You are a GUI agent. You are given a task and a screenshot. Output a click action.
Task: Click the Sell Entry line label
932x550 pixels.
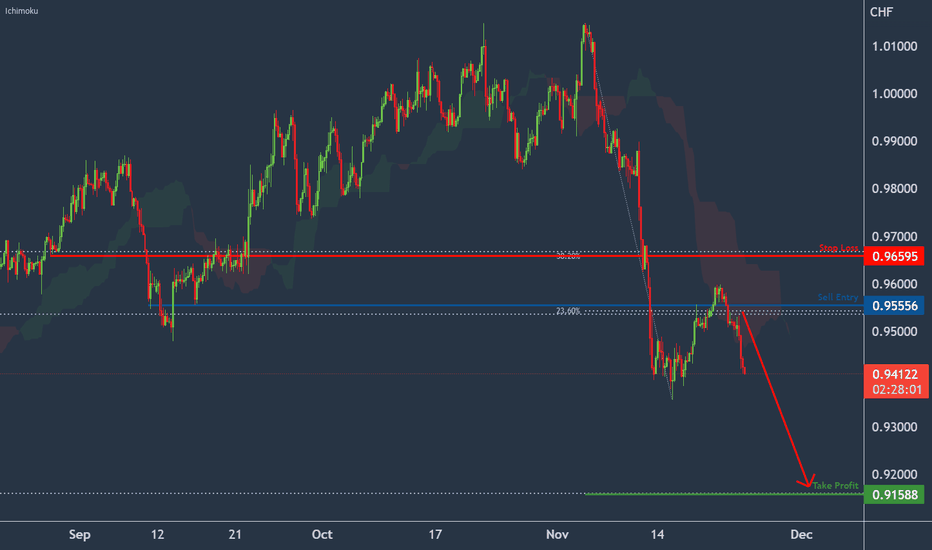pyautogui.click(x=837, y=297)
